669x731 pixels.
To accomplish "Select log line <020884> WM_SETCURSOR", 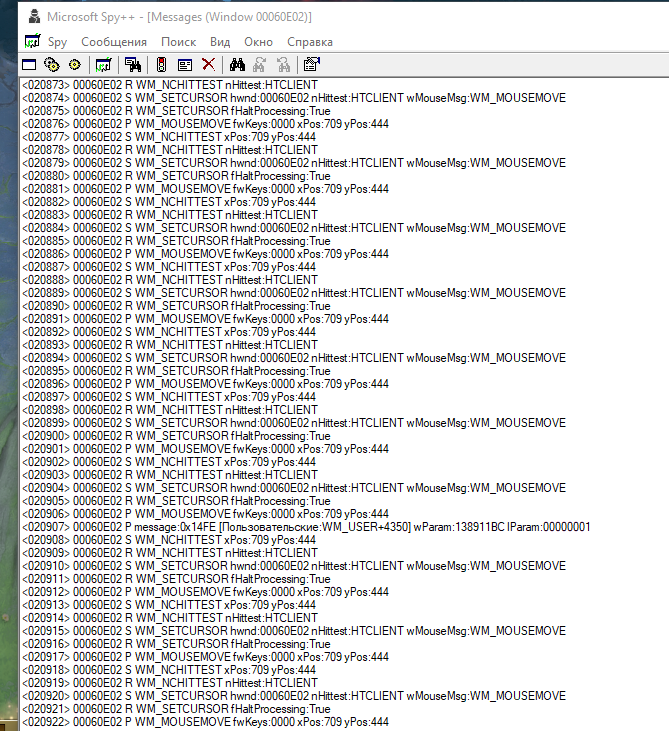I will (294, 228).
